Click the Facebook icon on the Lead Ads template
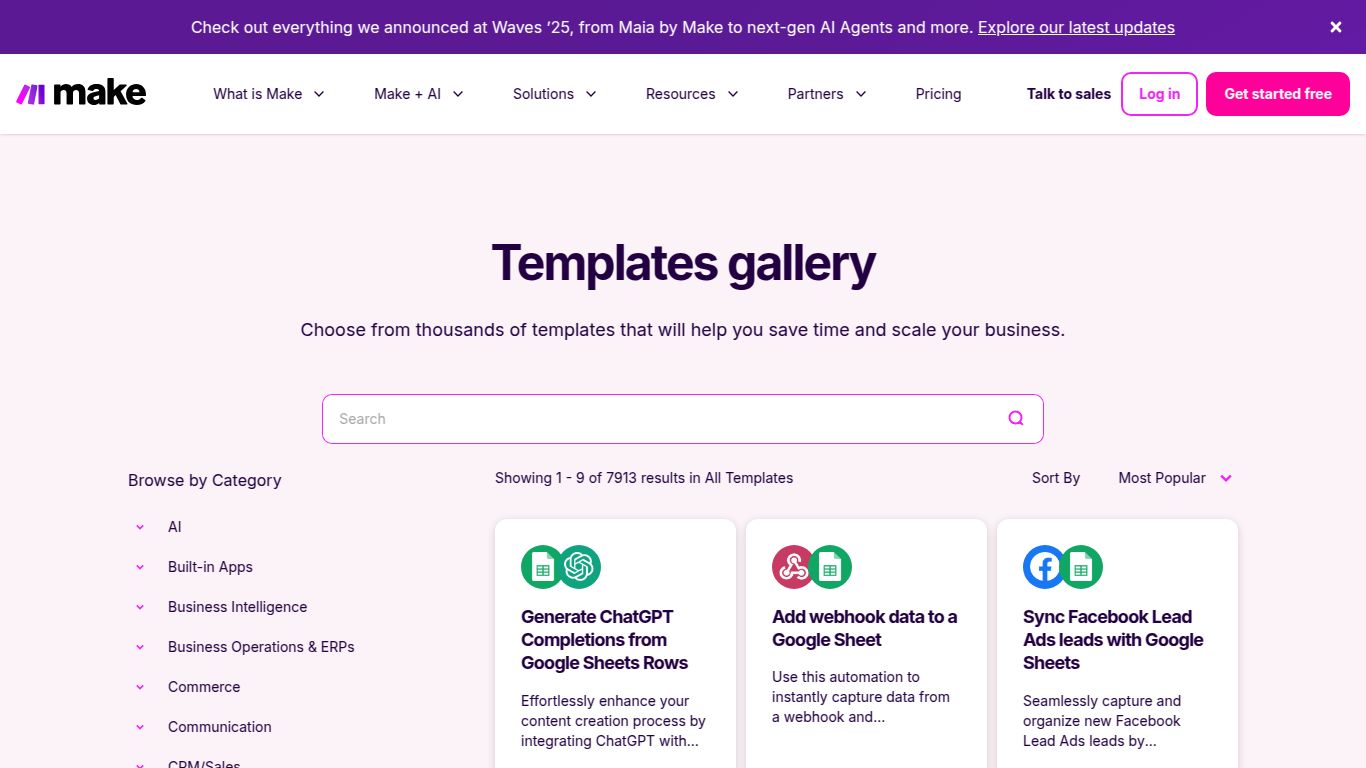Screen dimensions: 1366x768 (x=1042, y=566)
